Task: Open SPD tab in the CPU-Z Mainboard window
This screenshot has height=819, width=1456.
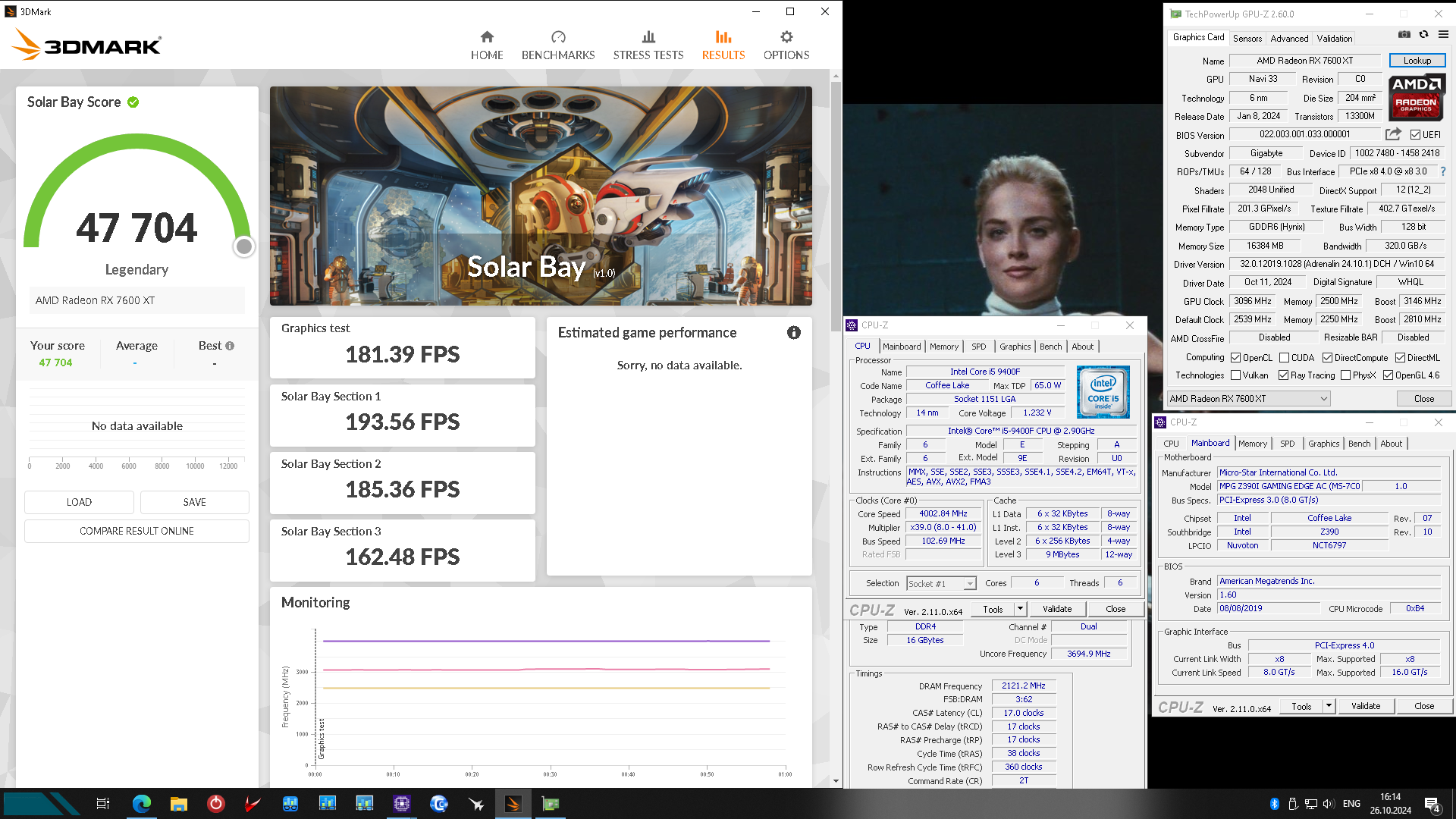Action: [x=1287, y=444]
